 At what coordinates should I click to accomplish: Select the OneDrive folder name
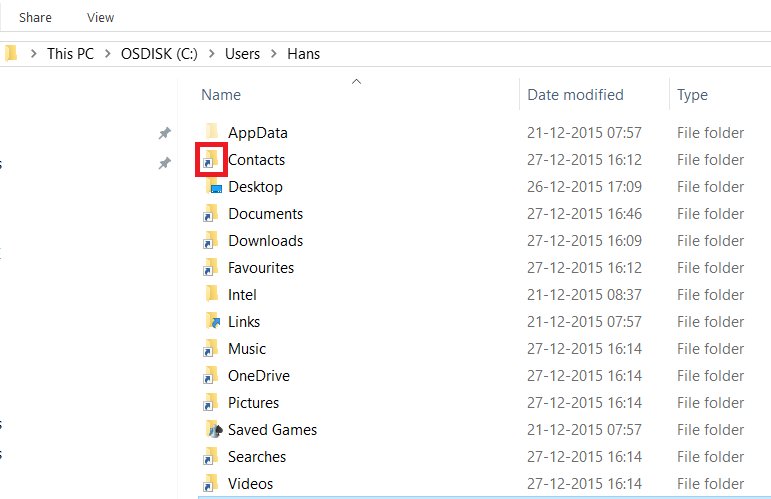click(x=259, y=376)
